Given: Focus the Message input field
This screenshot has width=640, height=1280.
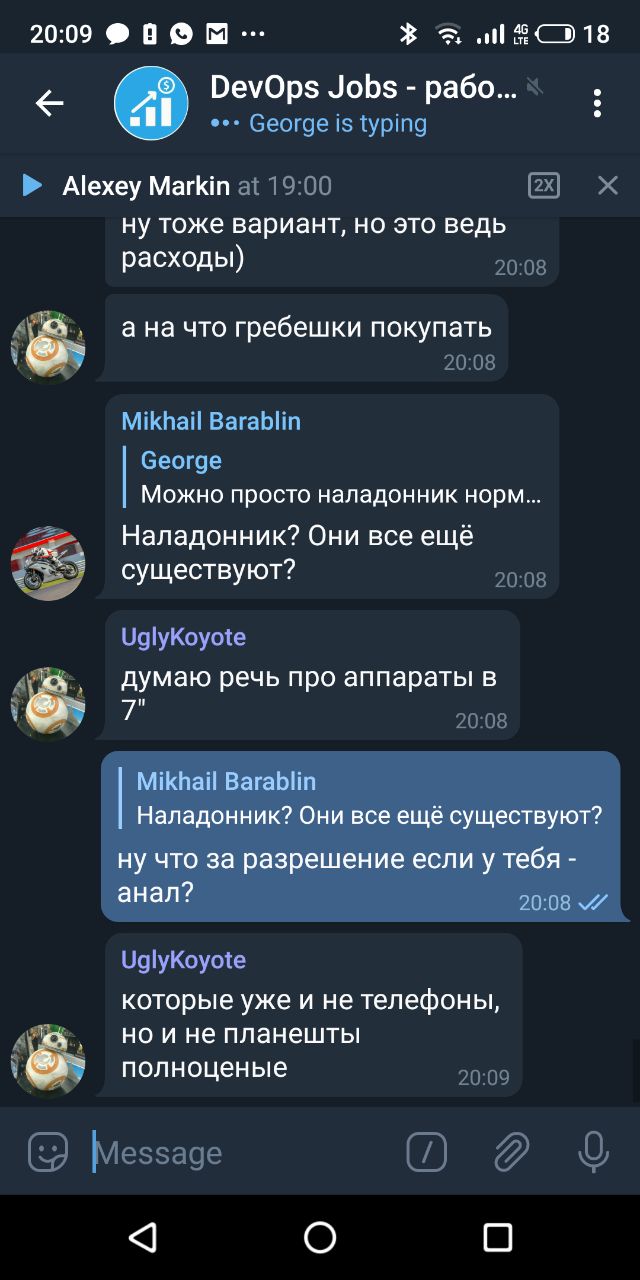Looking at the screenshot, I should 240,1152.
